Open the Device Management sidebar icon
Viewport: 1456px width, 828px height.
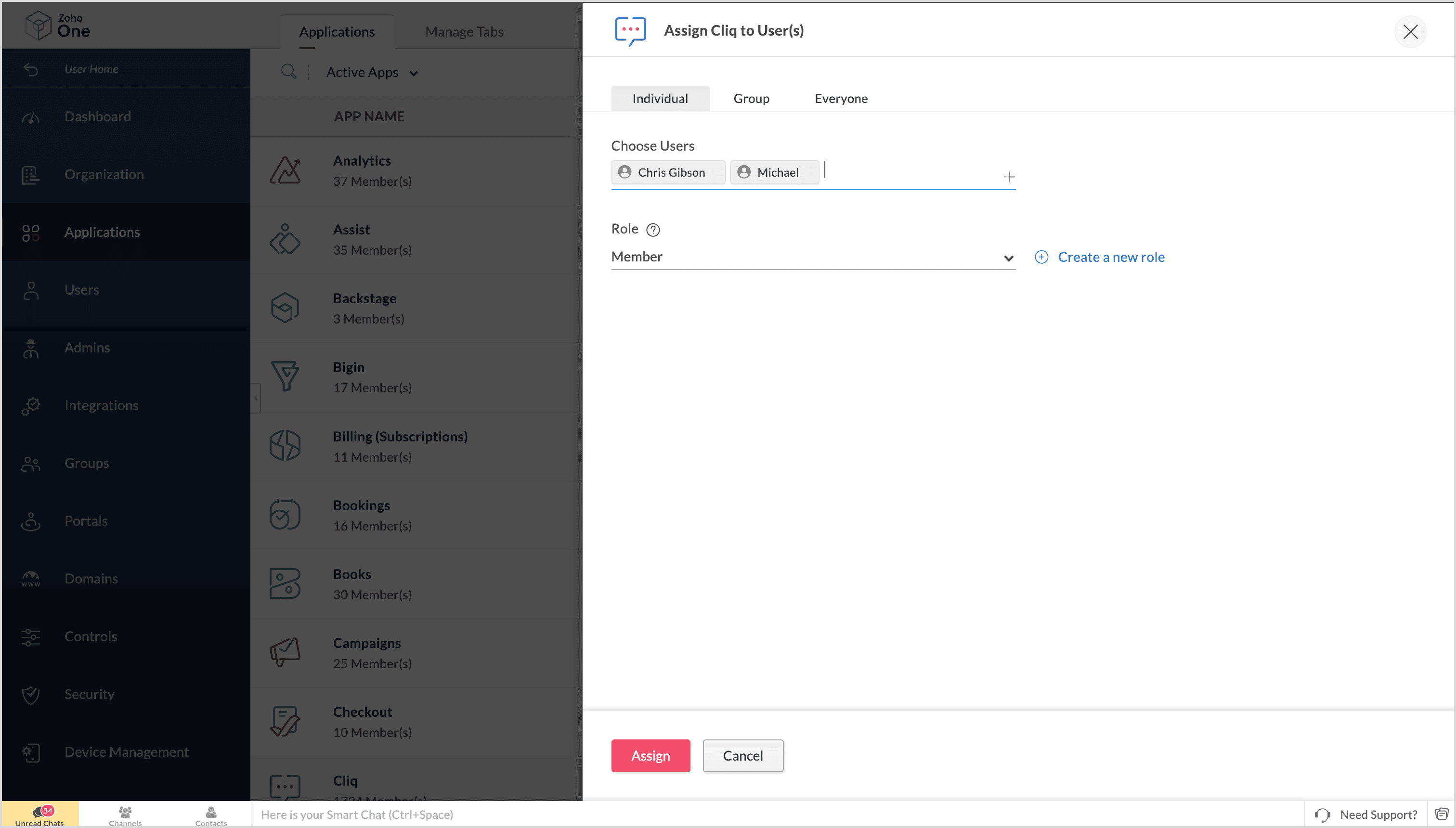[x=31, y=752]
